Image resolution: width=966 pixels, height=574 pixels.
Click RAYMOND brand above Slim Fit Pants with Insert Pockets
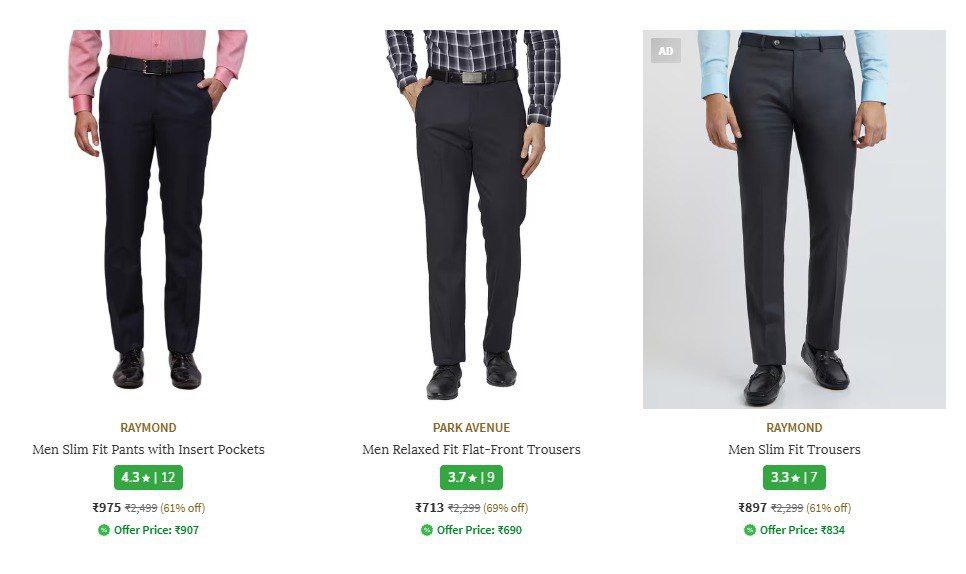148,428
